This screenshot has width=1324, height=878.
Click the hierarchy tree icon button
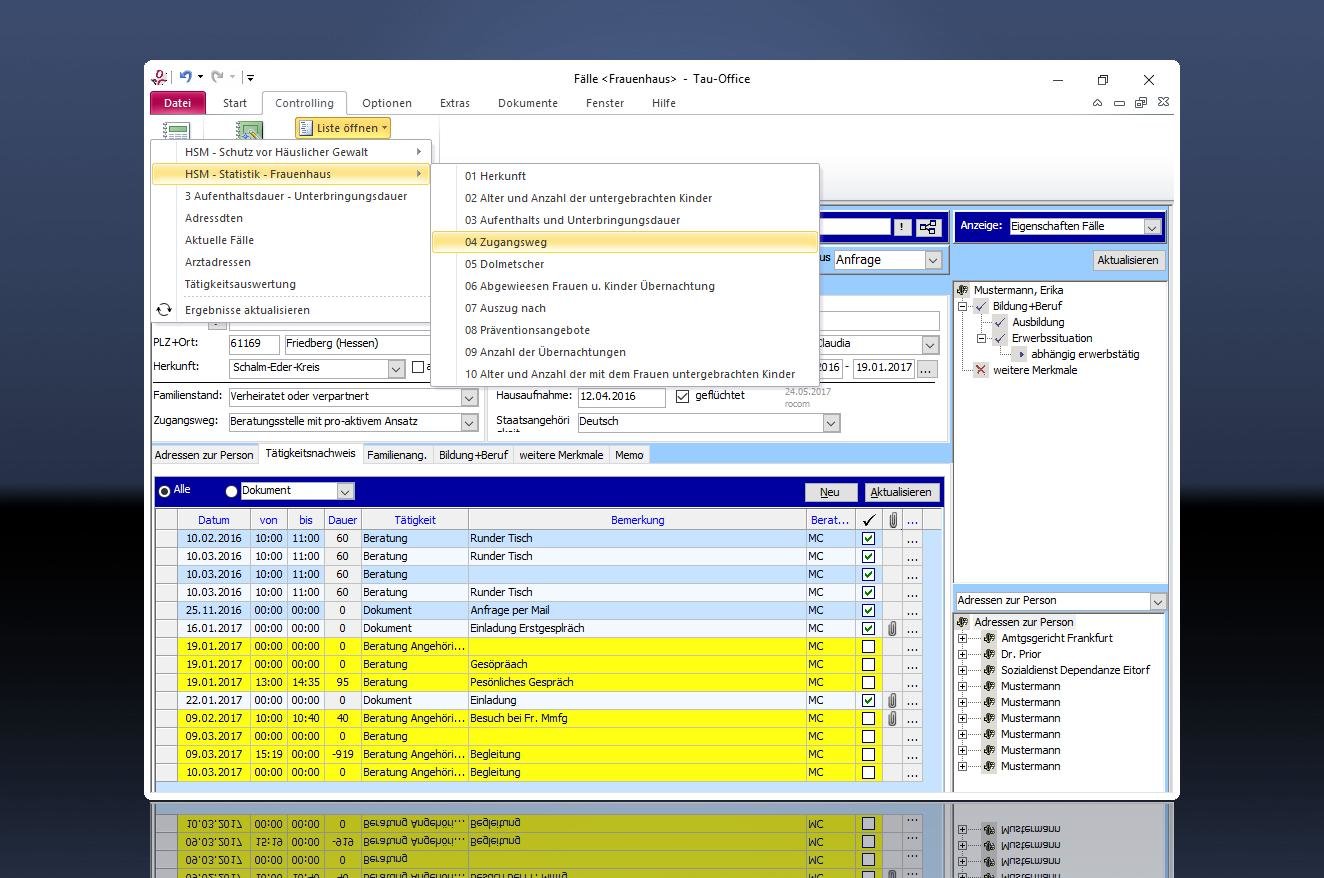click(929, 227)
